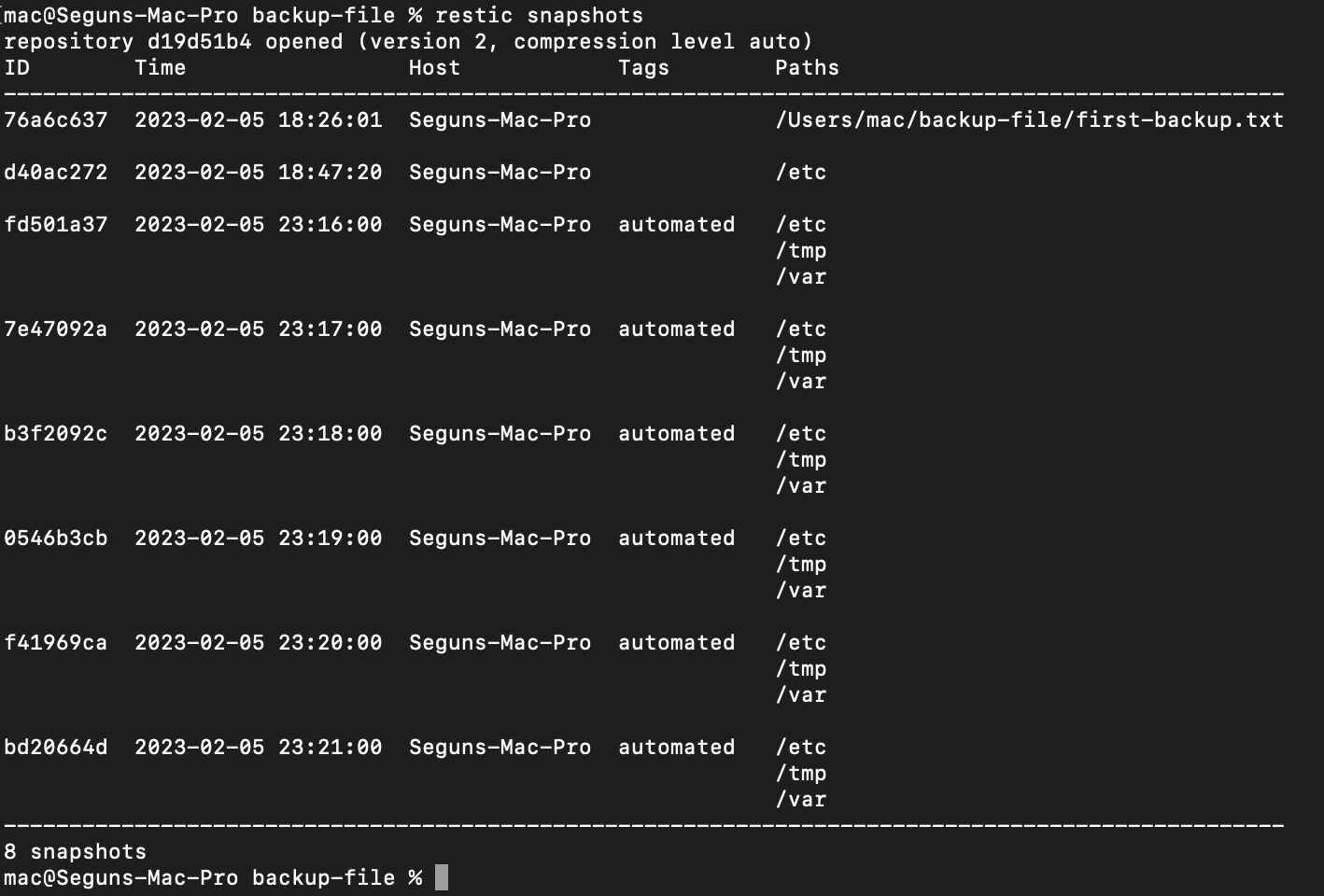Viewport: 1324px width, 896px height.
Task: Click the "Tags" column header
Action: pyautogui.click(x=643, y=68)
